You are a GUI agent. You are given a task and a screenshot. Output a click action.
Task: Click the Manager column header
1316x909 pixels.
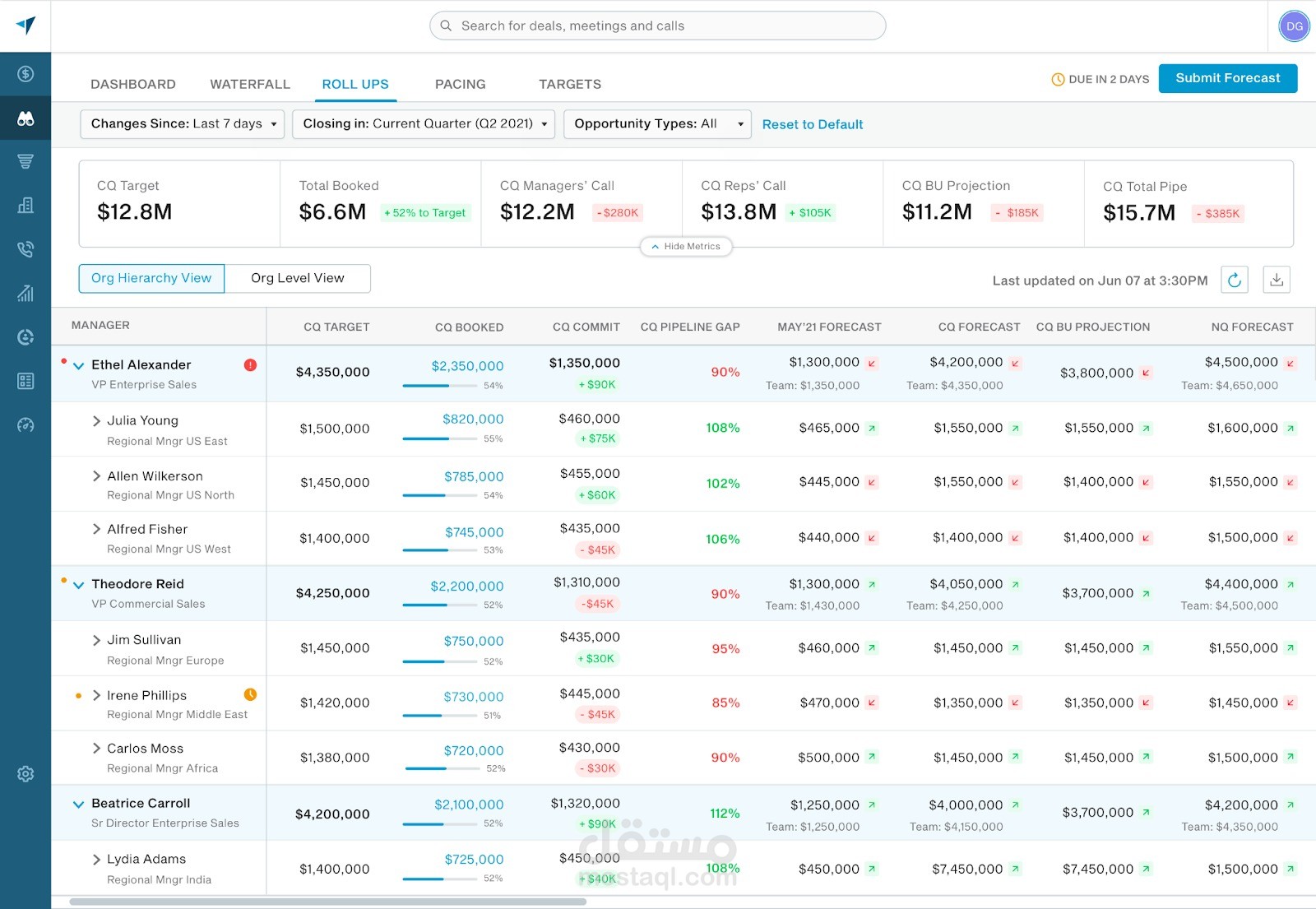tap(100, 325)
